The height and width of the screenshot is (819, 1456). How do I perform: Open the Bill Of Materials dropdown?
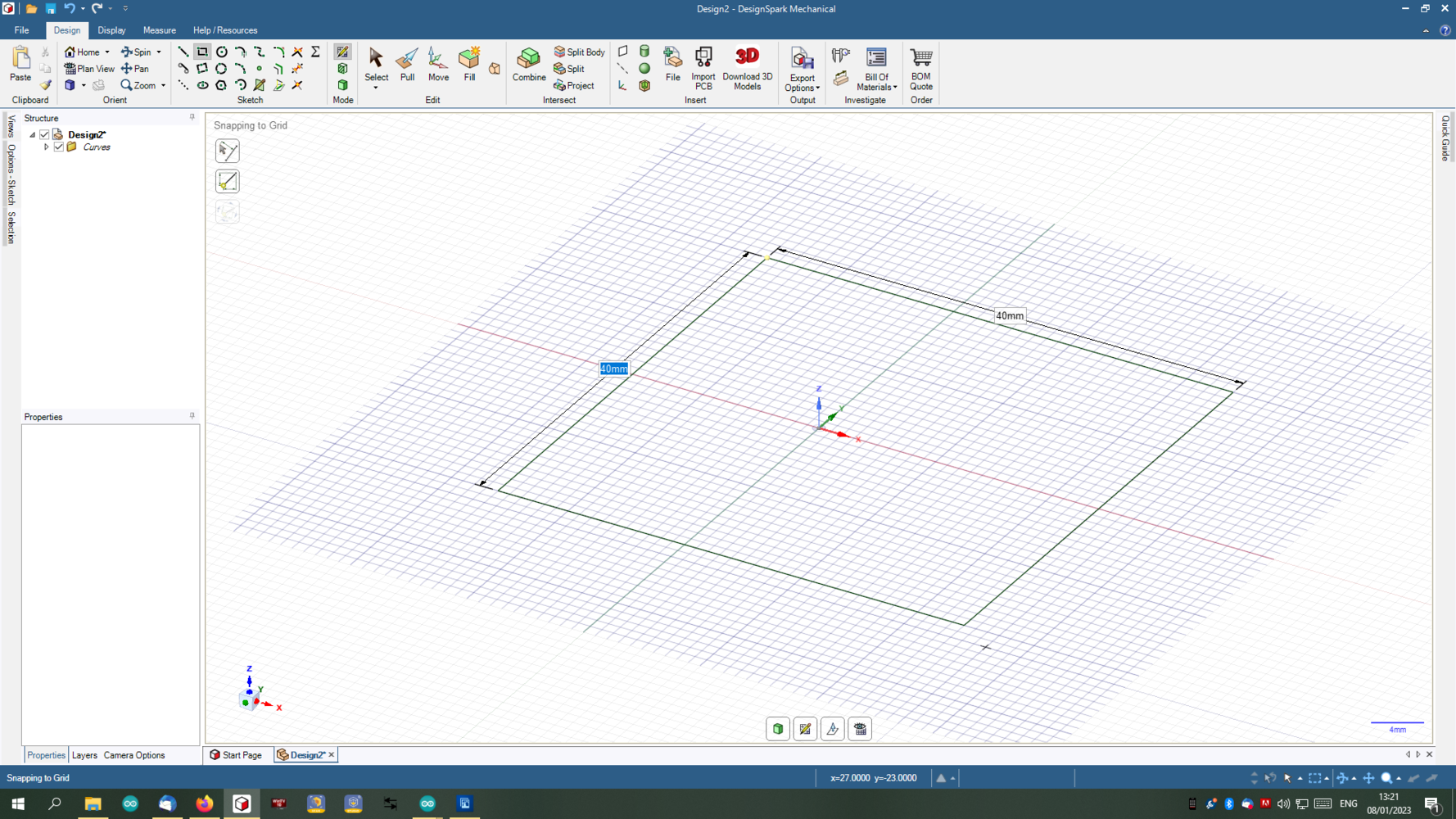[x=876, y=70]
